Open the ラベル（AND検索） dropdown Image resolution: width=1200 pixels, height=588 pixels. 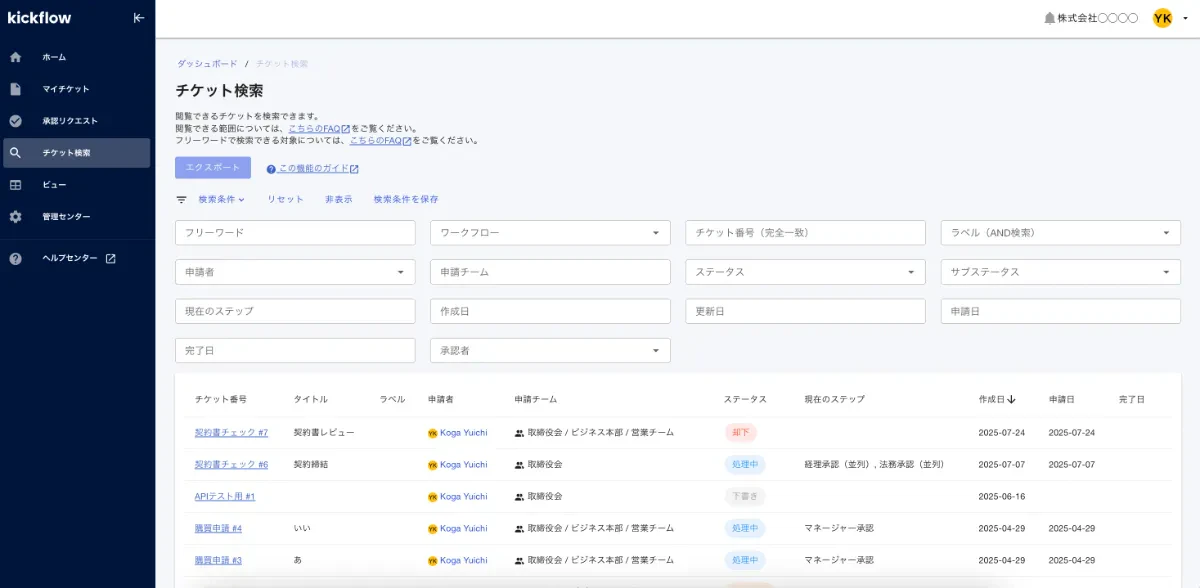point(1061,232)
